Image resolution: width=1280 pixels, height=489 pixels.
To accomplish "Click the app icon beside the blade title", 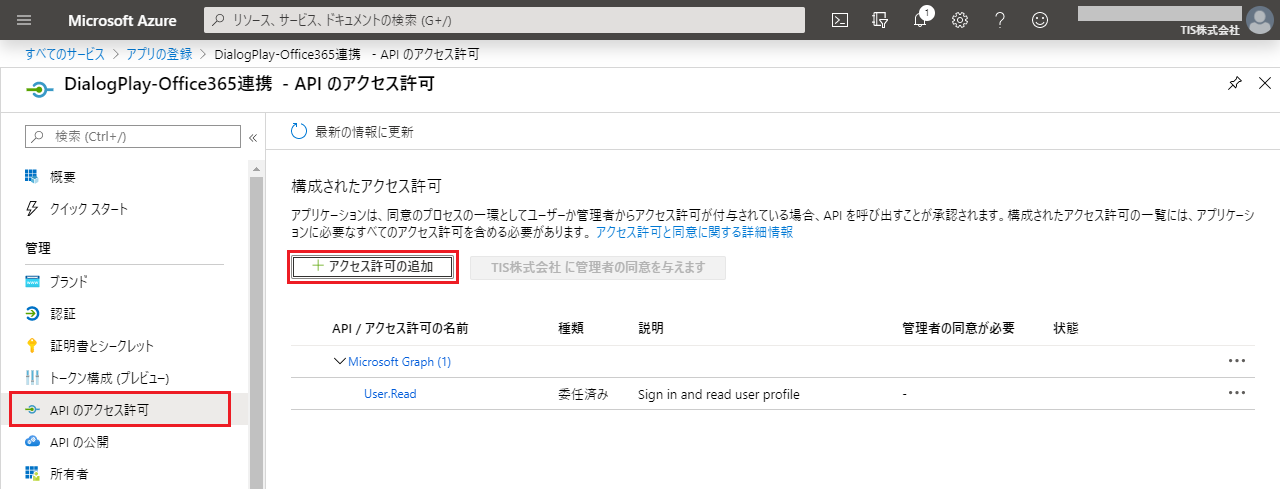I will pyautogui.click(x=38, y=88).
